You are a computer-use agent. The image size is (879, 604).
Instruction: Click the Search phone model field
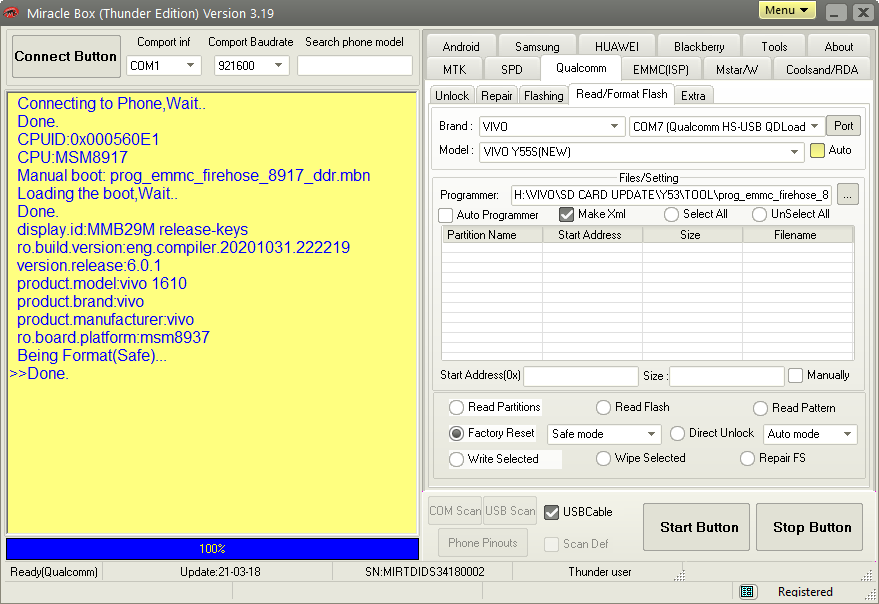(355, 66)
